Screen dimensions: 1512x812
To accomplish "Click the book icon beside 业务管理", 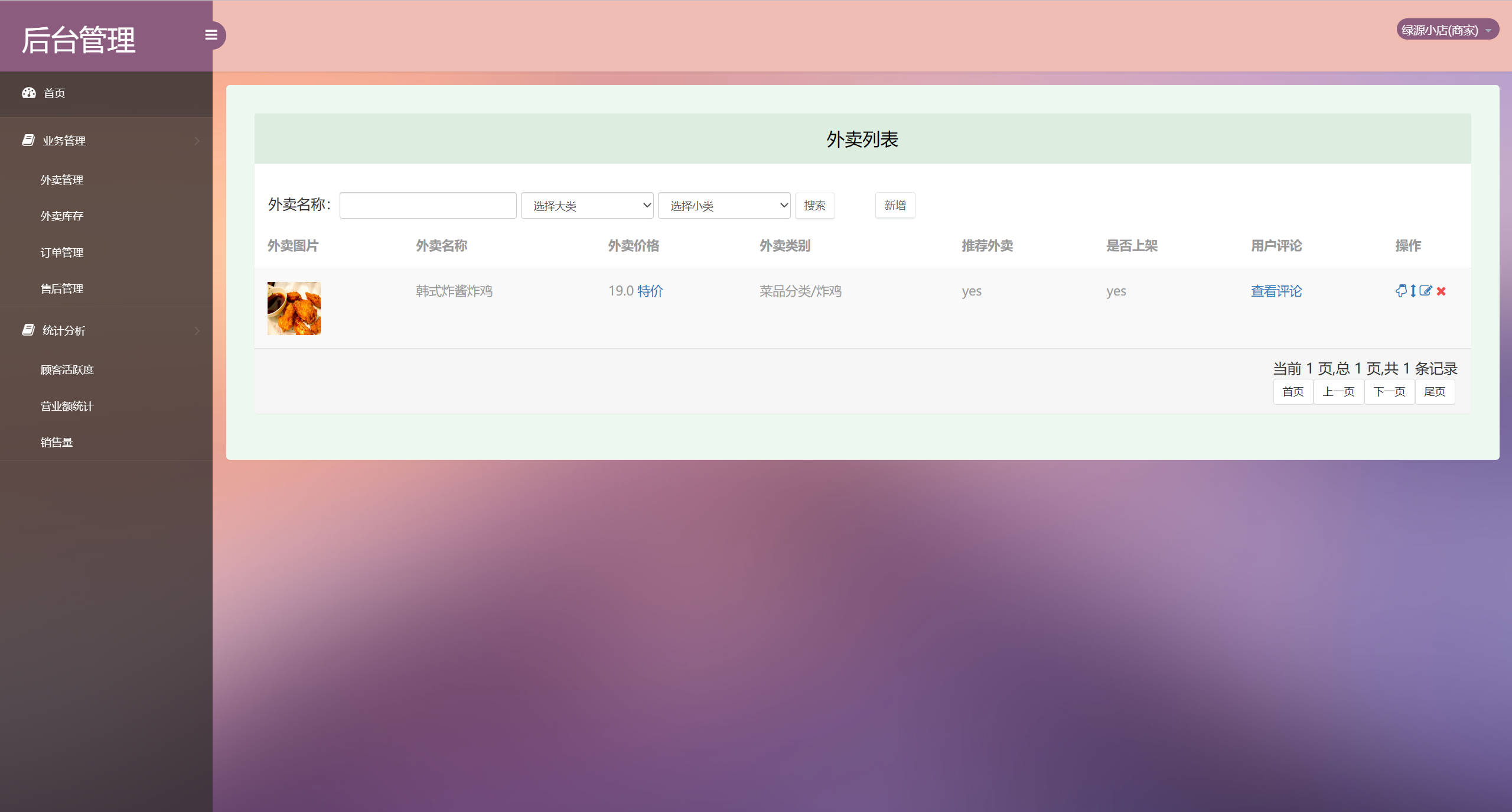I will click(29, 141).
